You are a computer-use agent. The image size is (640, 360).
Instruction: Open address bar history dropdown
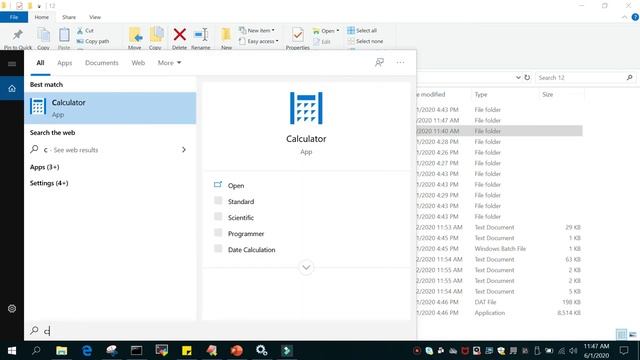pos(518,77)
